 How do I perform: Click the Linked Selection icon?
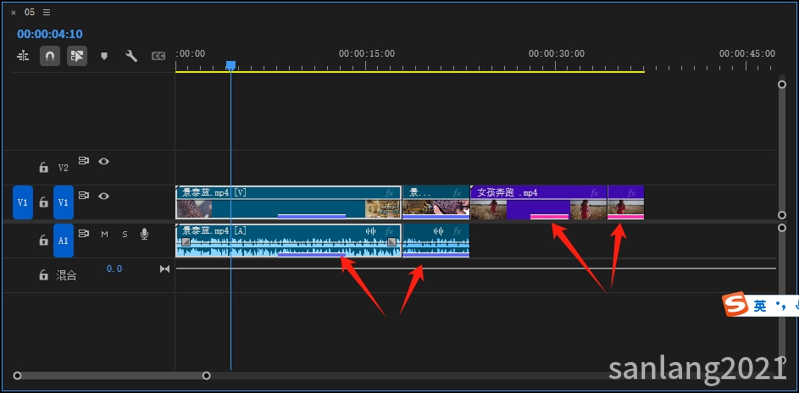(77, 56)
